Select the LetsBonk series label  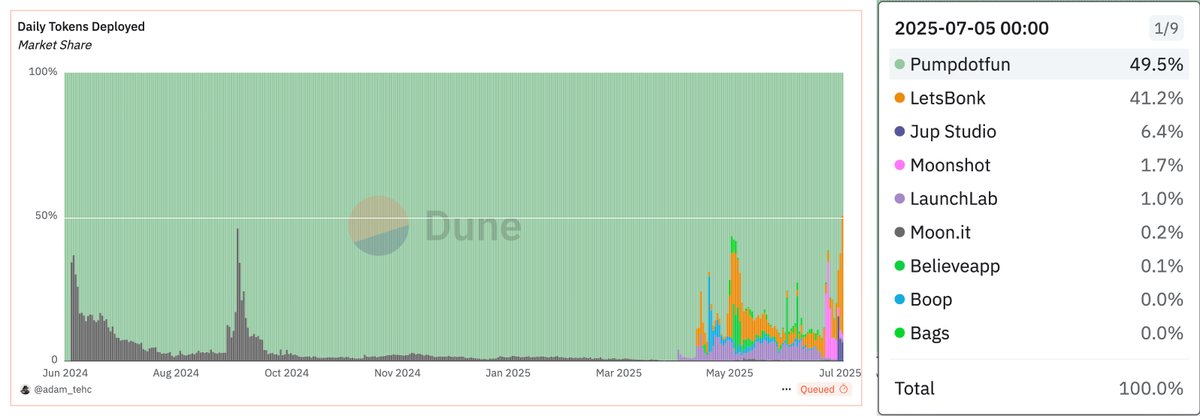[948, 98]
